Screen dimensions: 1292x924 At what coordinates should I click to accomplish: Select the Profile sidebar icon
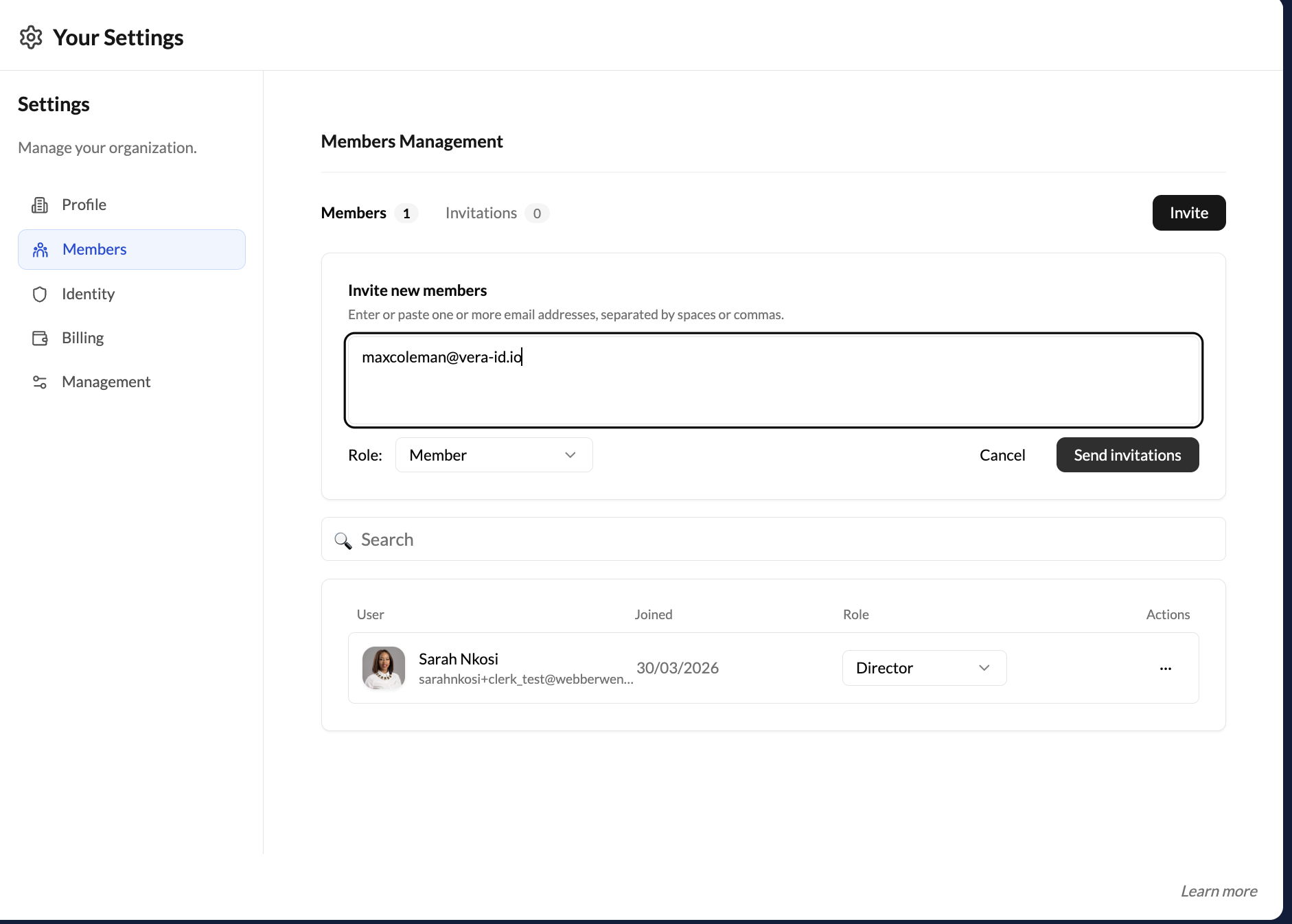[x=41, y=204]
